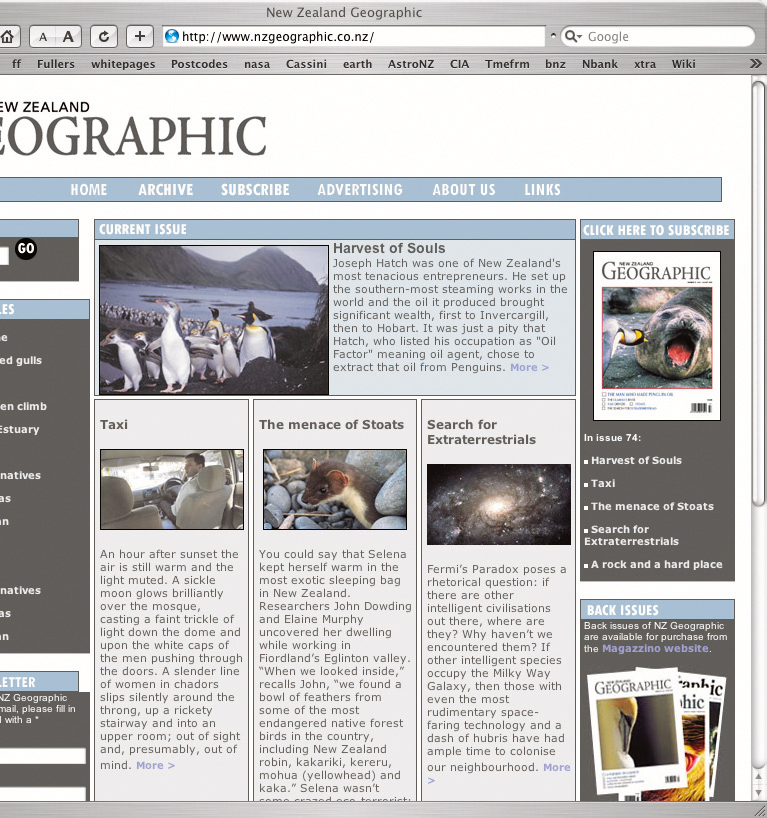Image resolution: width=767 pixels, height=818 pixels.
Task: Open 'The menace of Stoats' issue 74 link
Action: click(652, 506)
